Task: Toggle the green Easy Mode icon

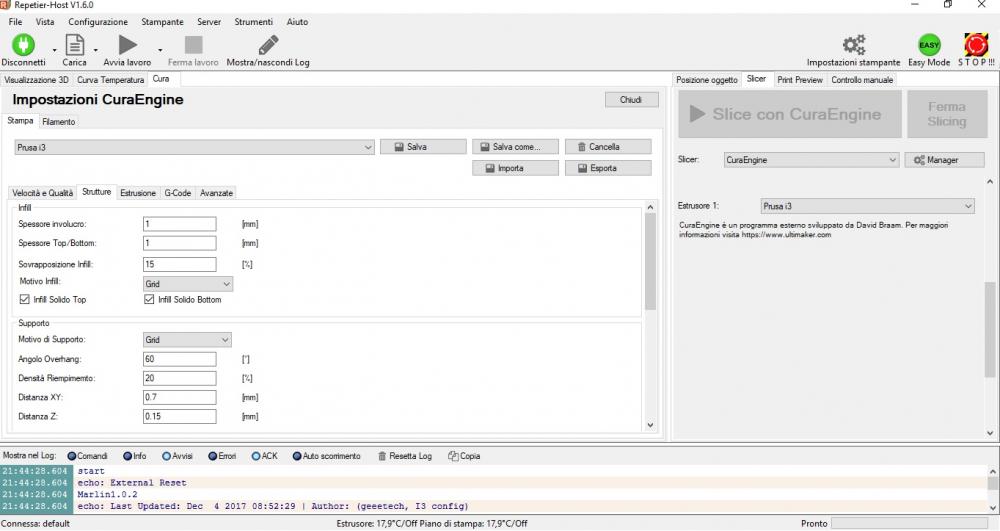Action: (x=929, y=45)
